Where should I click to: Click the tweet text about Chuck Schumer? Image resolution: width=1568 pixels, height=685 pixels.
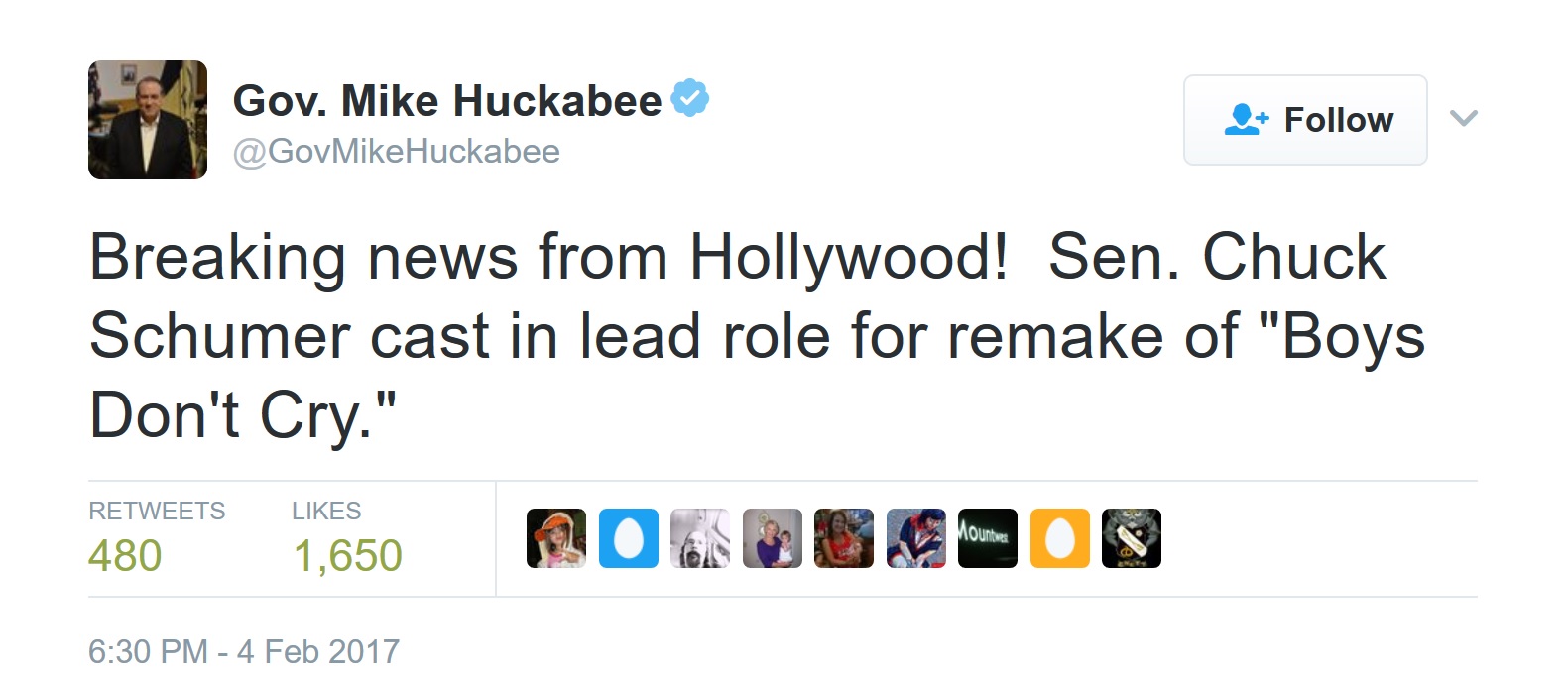click(754, 335)
